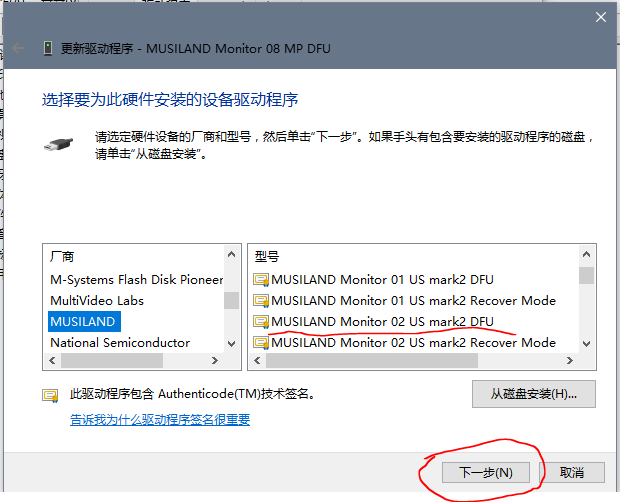Click the signed-driver icon for Monitor 01 US mark2 DFU
This screenshot has width=620, height=502.
click(261, 280)
